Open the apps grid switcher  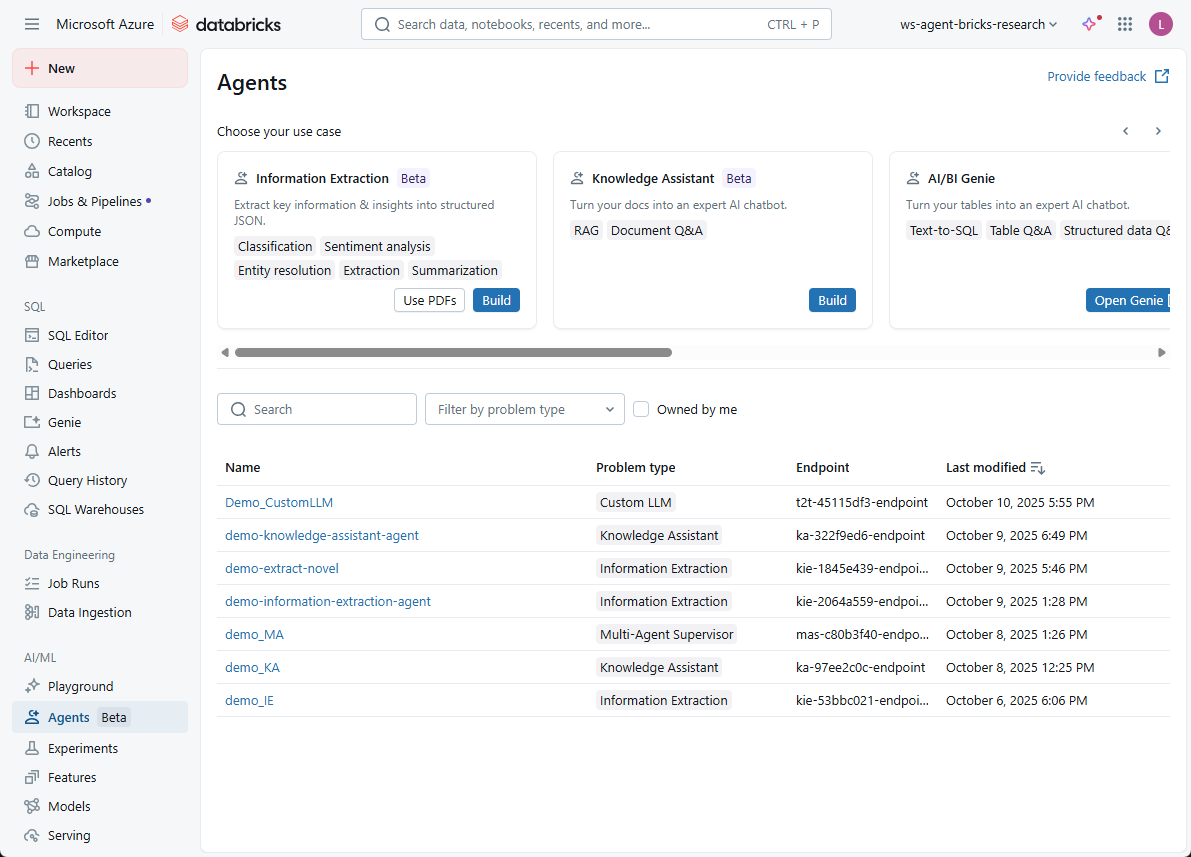pos(1125,24)
